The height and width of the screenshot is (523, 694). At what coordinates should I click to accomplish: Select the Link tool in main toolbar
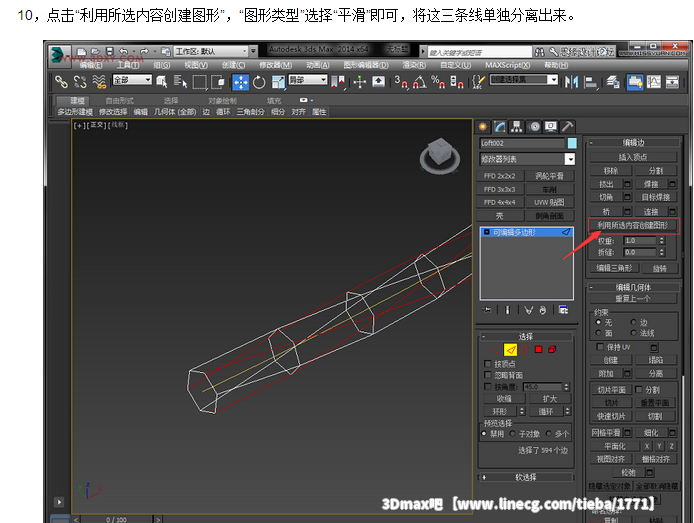[61, 82]
